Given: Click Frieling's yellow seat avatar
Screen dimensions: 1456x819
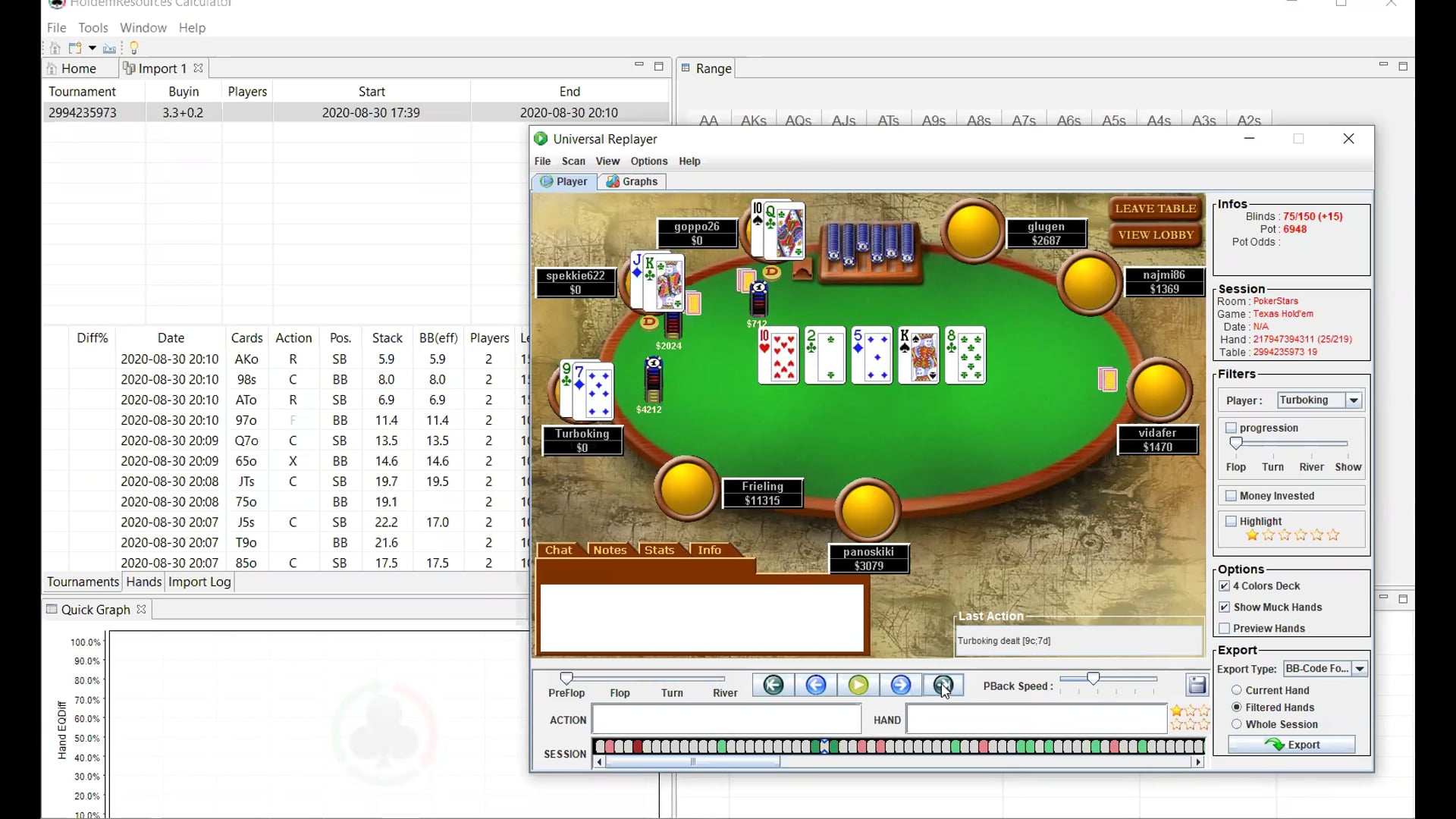Looking at the screenshot, I should pos(686,489).
